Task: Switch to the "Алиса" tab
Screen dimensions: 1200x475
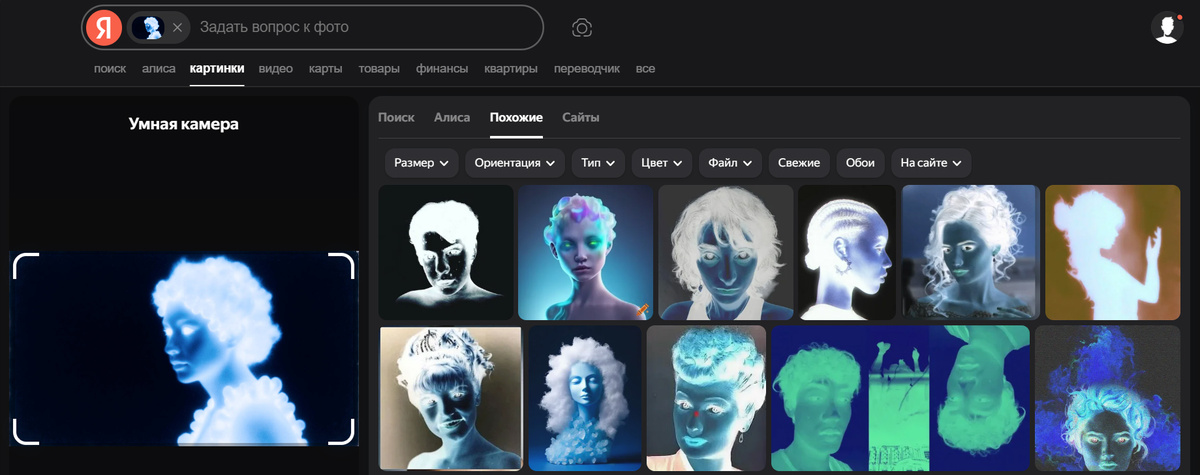Action: [452, 117]
